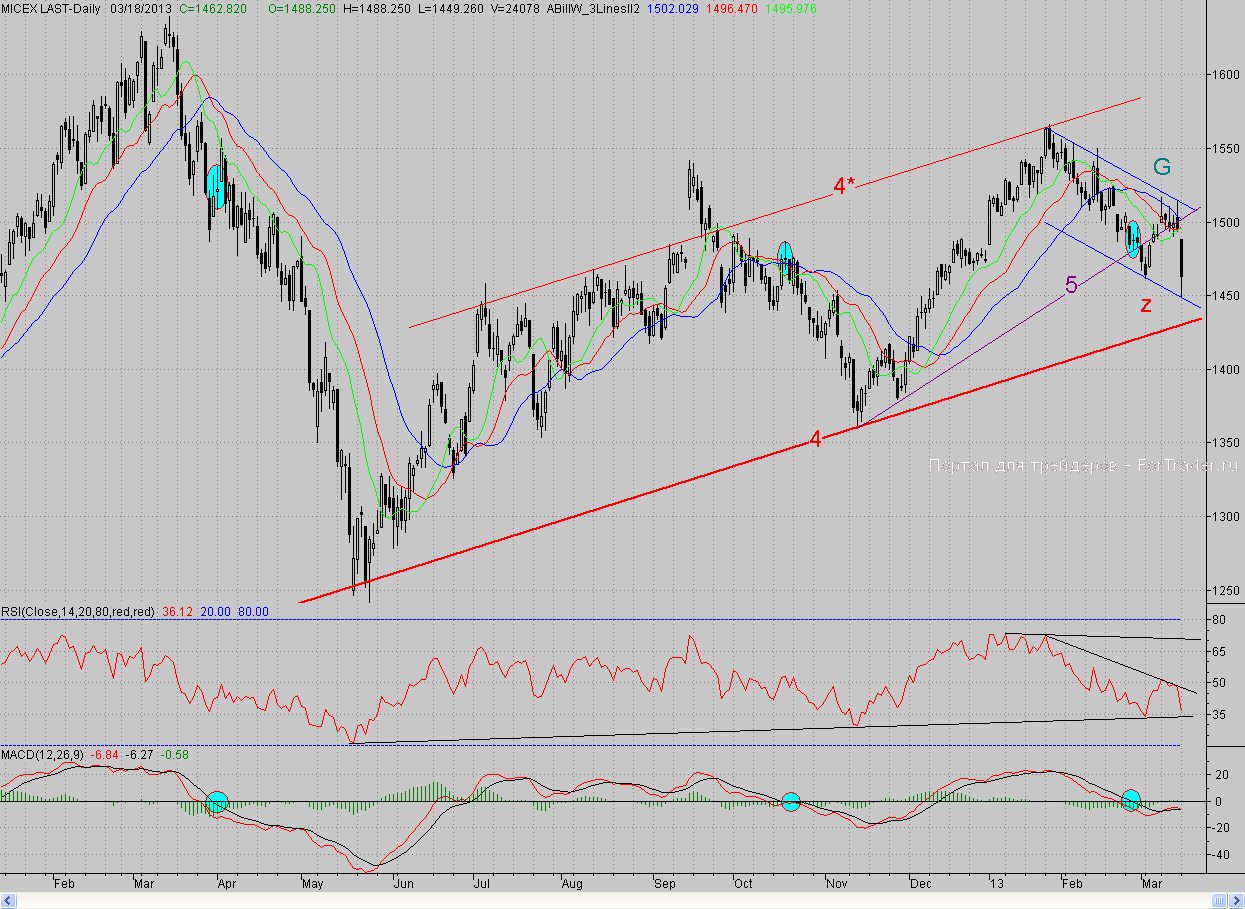Click the RSI(Close,14,20,80,red,red) indicator label
Screen dimensions: 1245x909
pos(78,611)
